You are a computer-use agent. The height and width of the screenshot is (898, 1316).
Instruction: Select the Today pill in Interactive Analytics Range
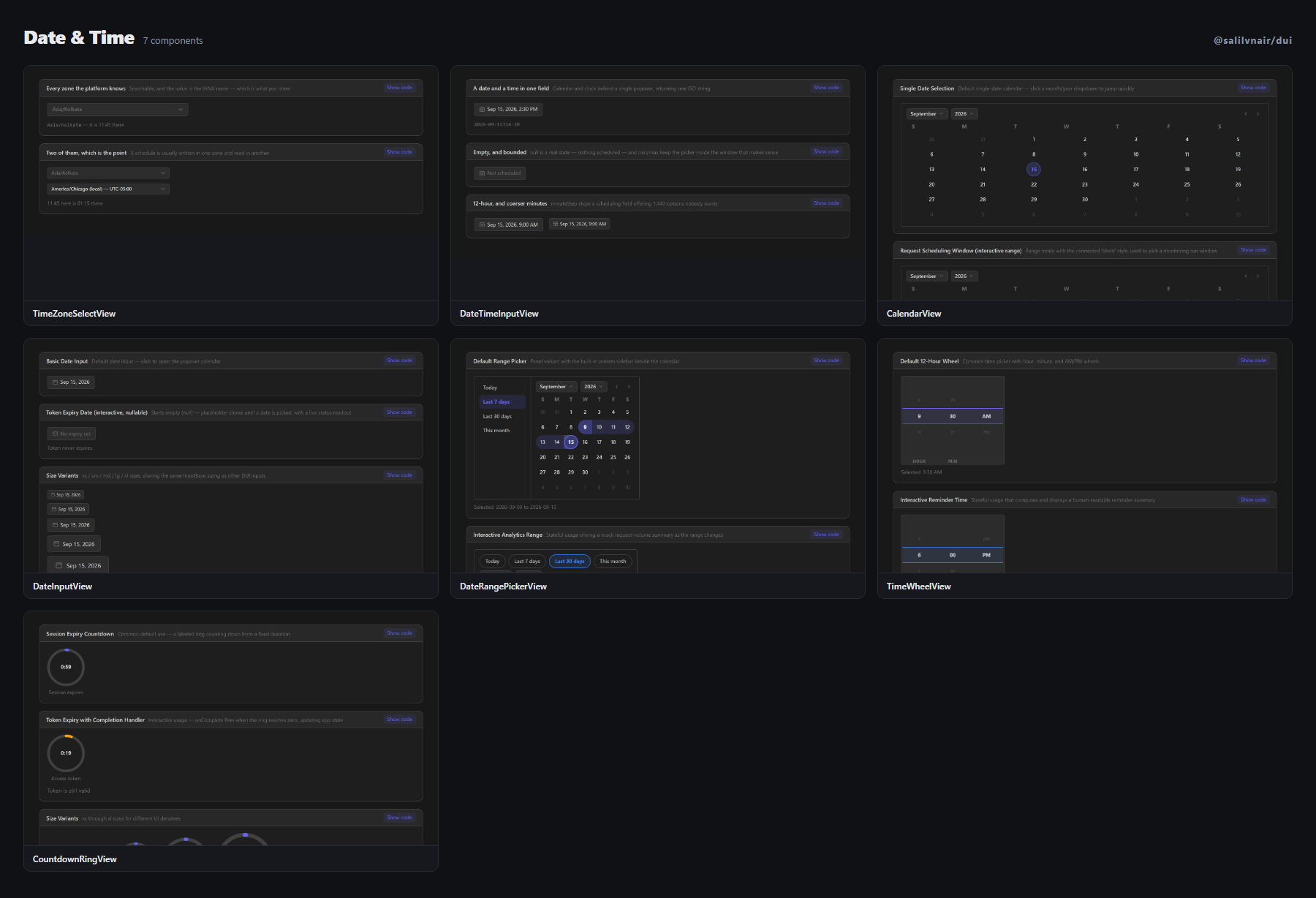click(x=492, y=562)
